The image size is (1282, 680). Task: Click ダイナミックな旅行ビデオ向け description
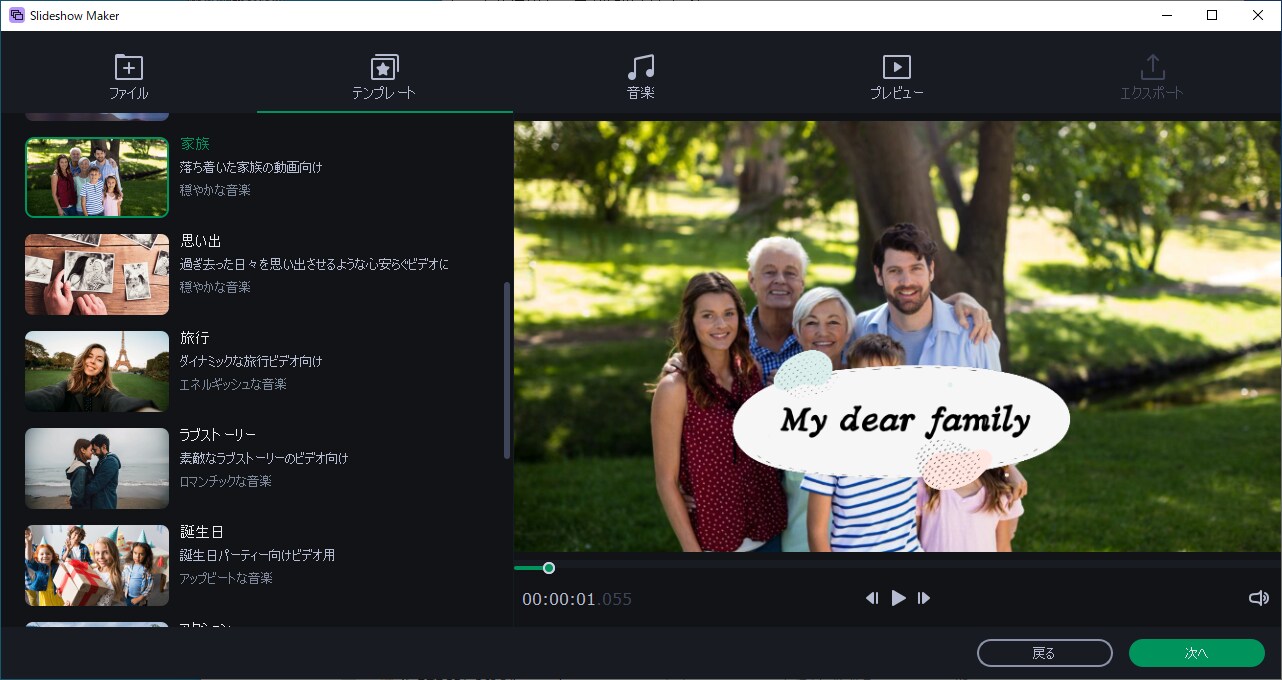pos(251,361)
